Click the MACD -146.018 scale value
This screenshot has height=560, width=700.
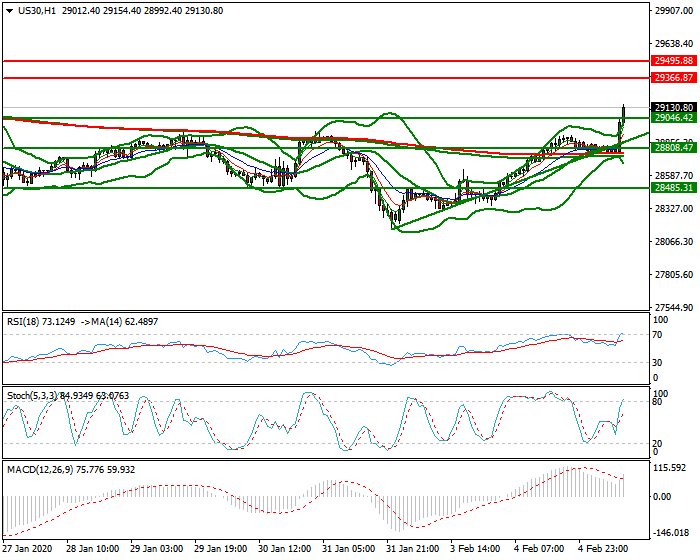point(672,533)
